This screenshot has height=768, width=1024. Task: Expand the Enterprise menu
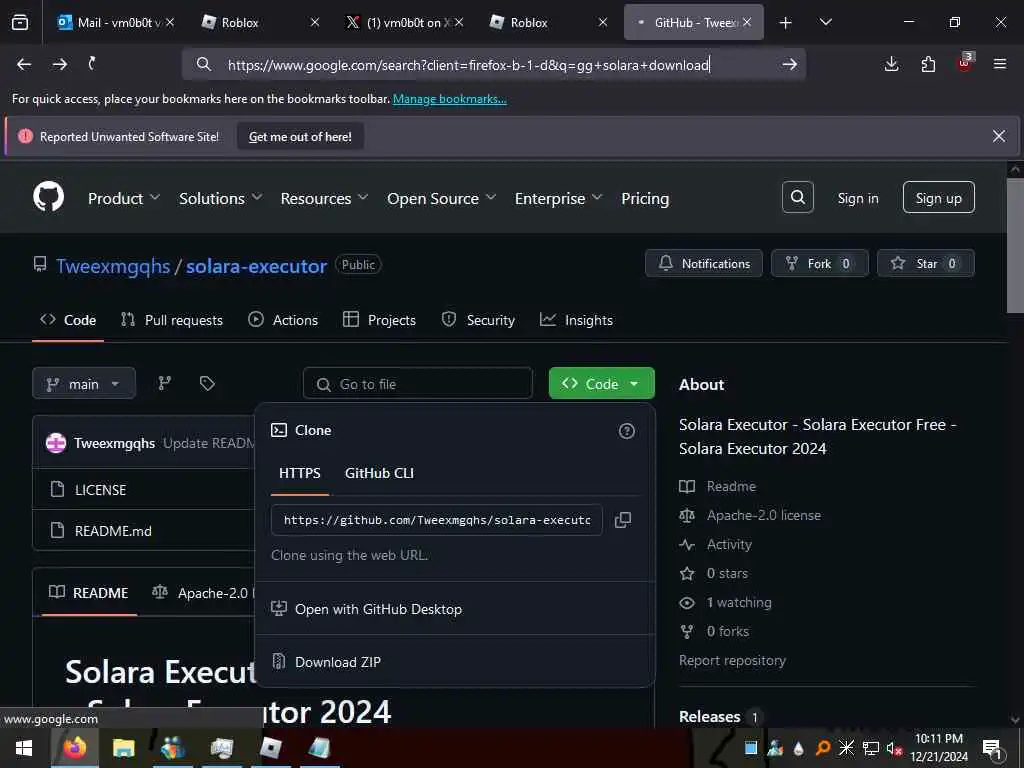coord(558,199)
